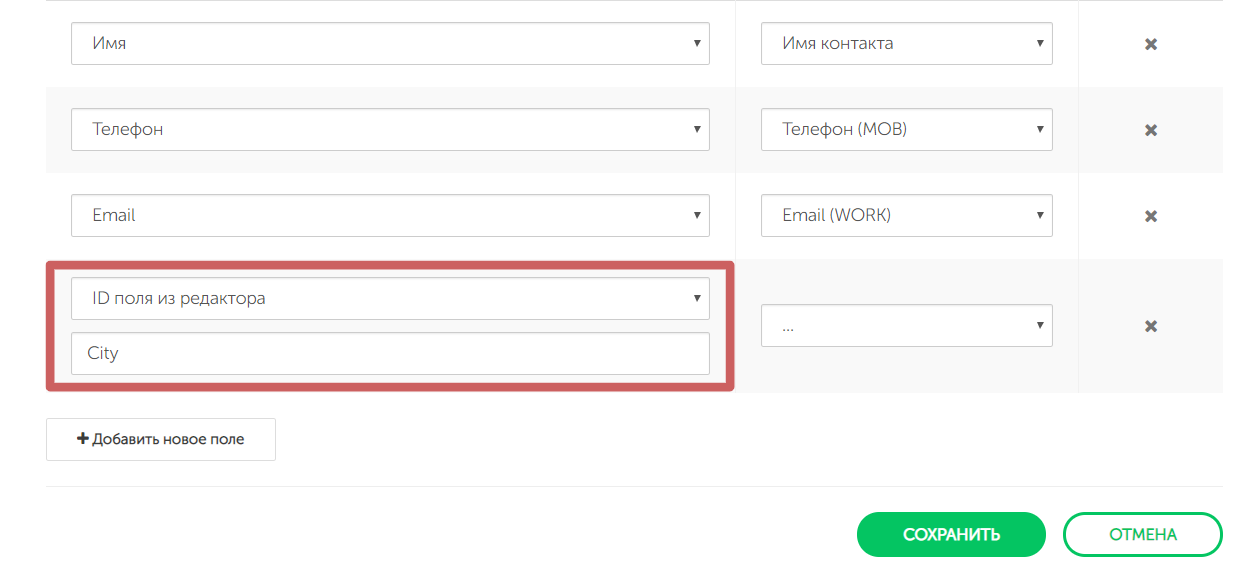Viewport: 1259px width, 576px height.
Task: Open the Имя field dropdown
Action: tap(390, 44)
